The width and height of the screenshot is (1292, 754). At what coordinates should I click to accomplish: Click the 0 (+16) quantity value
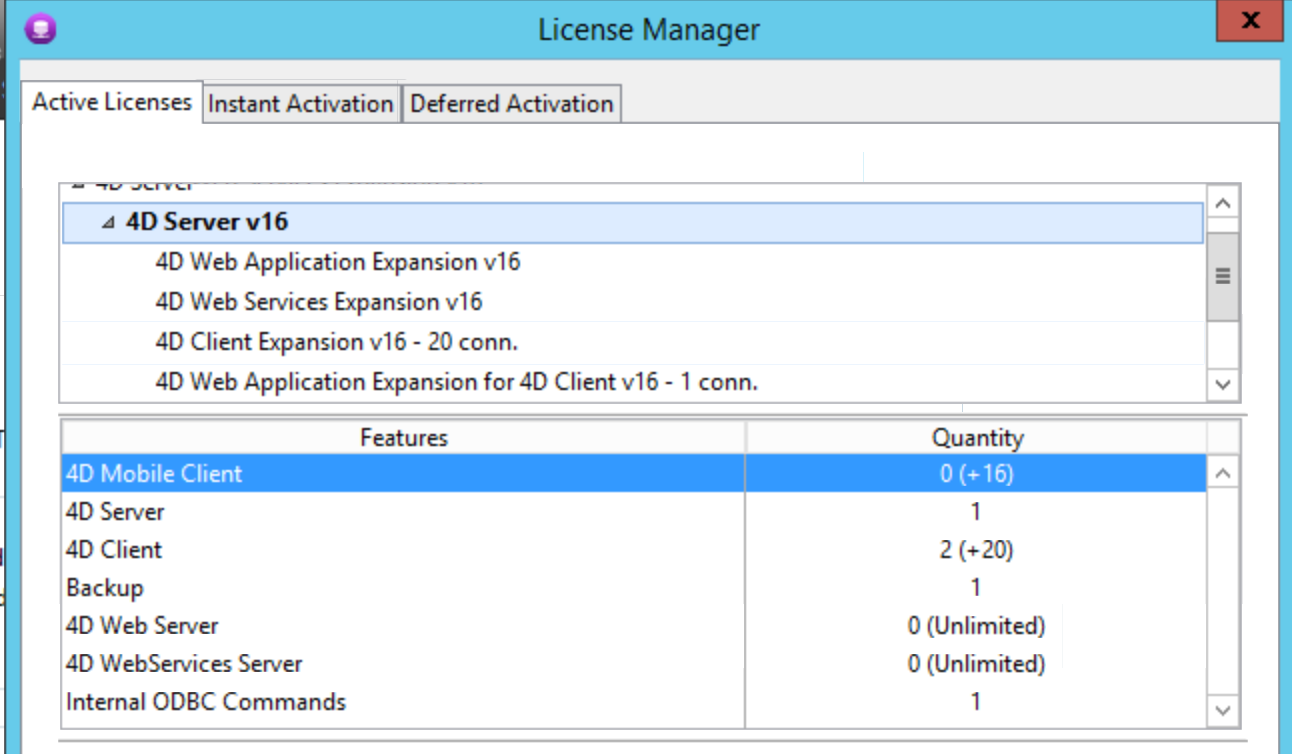pos(976,473)
